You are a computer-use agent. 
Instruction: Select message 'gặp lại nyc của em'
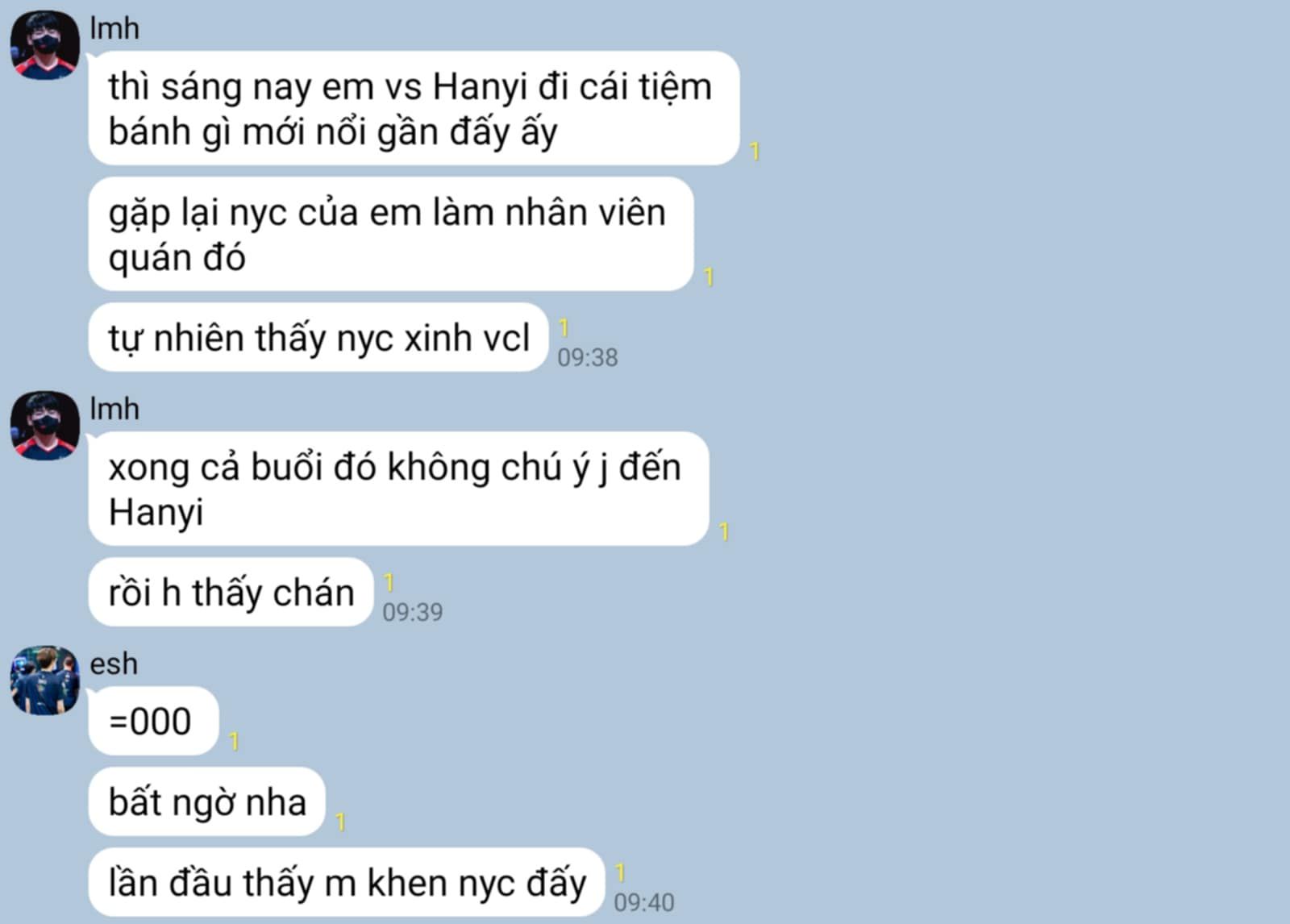coord(391,234)
